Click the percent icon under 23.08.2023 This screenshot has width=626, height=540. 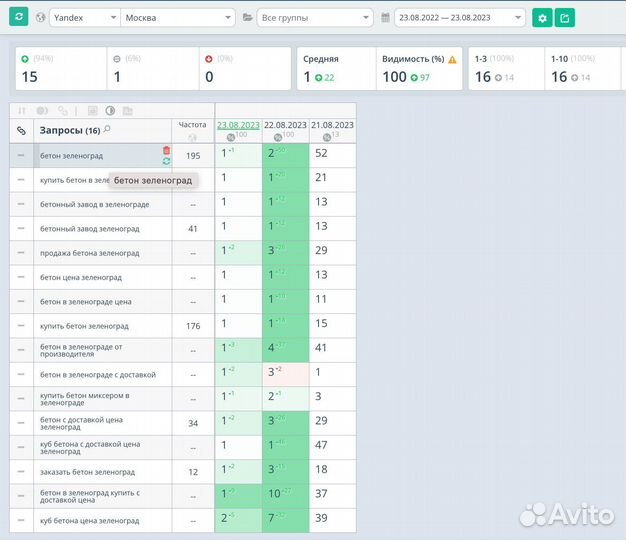point(230,137)
